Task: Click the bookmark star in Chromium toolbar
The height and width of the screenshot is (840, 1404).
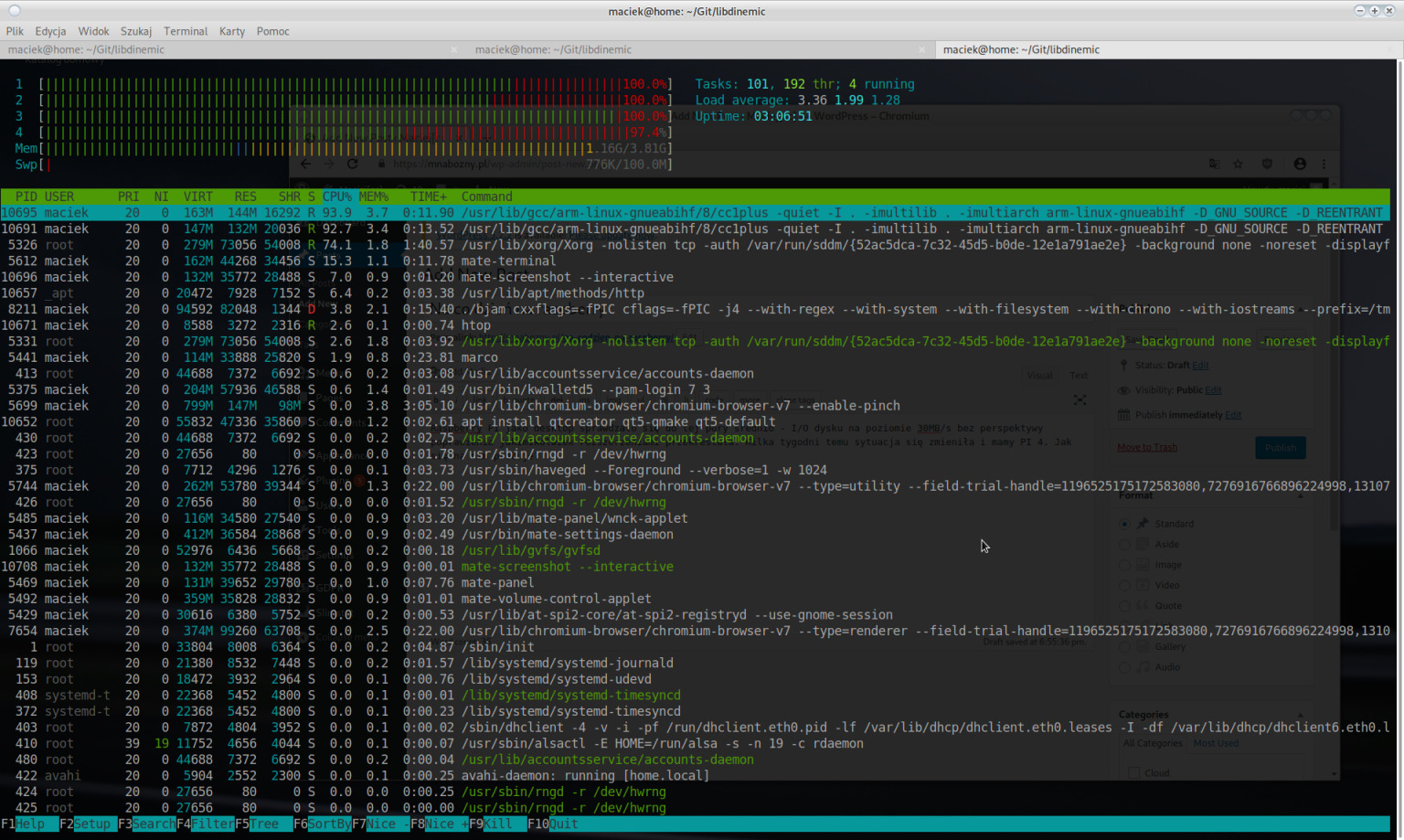Action: point(1238,165)
